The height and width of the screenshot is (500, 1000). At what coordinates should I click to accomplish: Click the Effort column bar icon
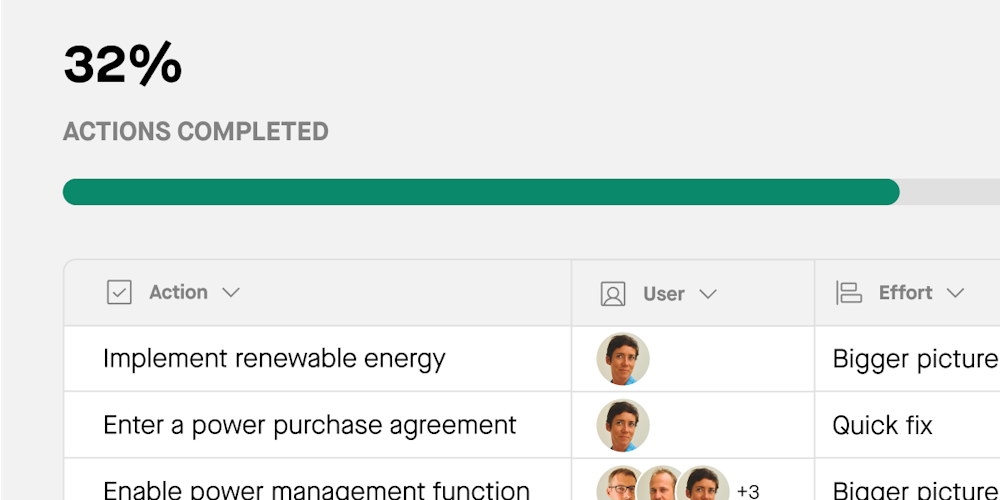(849, 292)
